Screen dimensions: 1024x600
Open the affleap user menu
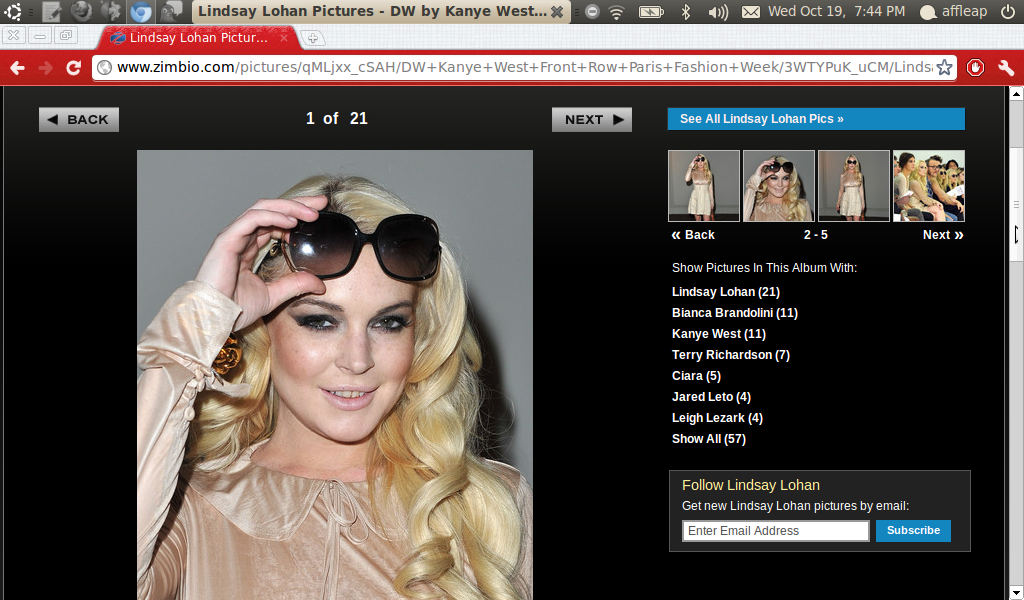953,11
